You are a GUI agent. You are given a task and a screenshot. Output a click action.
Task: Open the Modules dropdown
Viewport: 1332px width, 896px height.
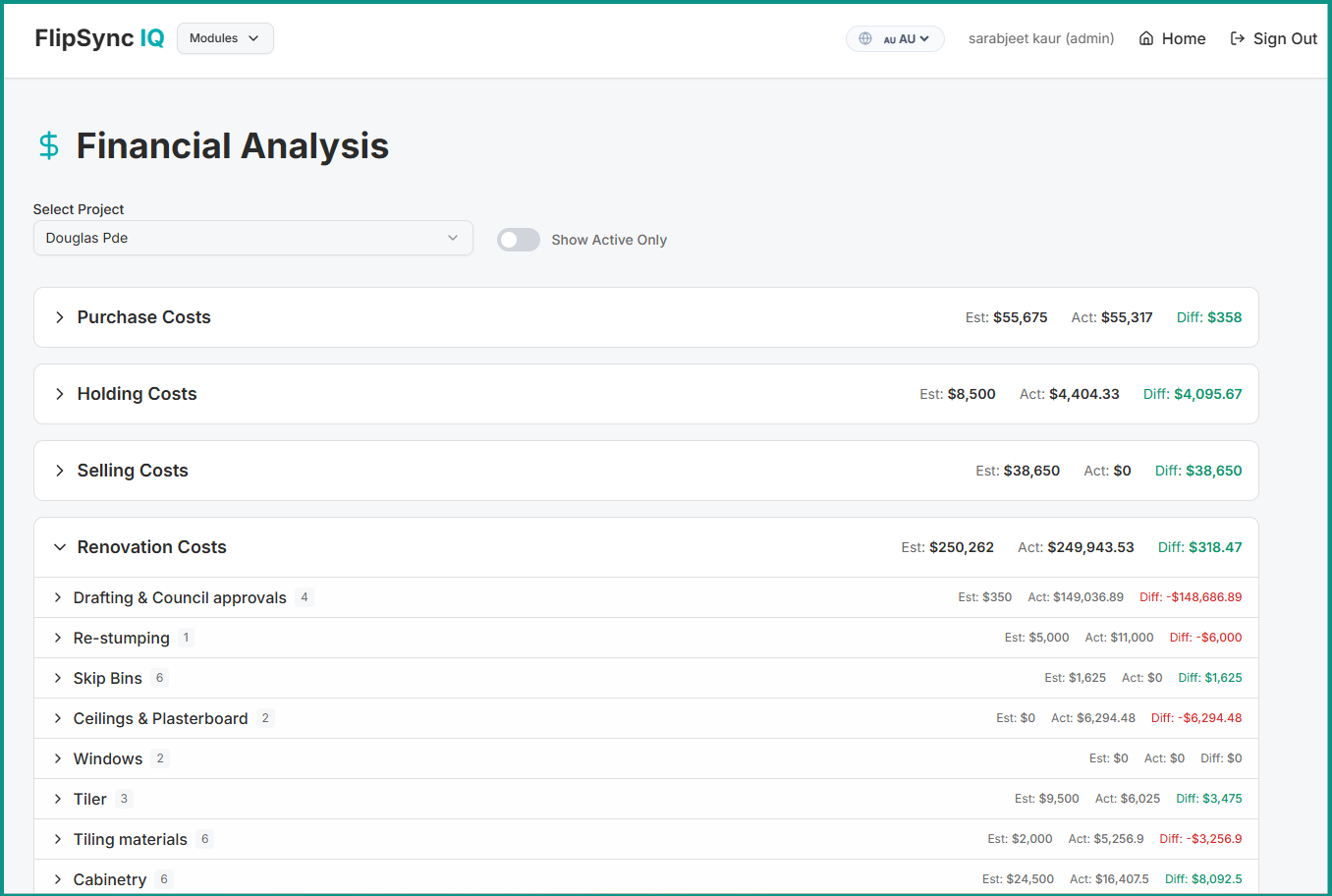[225, 38]
